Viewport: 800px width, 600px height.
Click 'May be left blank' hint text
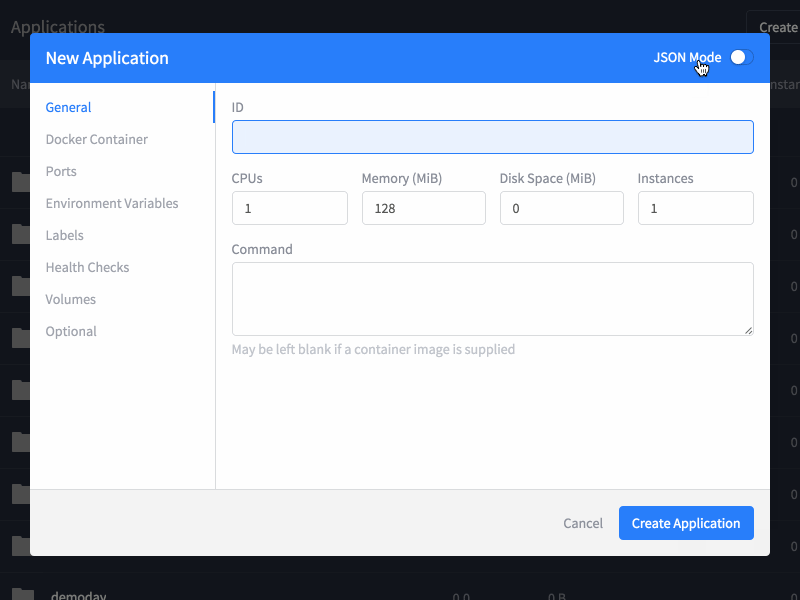click(x=373, y=349)
